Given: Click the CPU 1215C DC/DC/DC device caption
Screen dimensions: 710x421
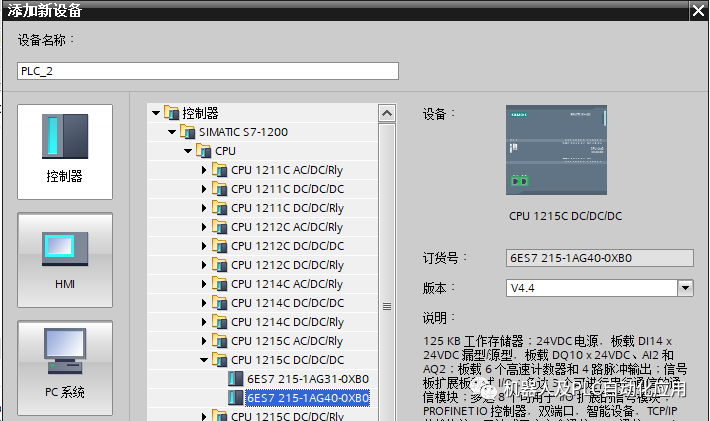Looking at the screenshot, I should point(565,216).
